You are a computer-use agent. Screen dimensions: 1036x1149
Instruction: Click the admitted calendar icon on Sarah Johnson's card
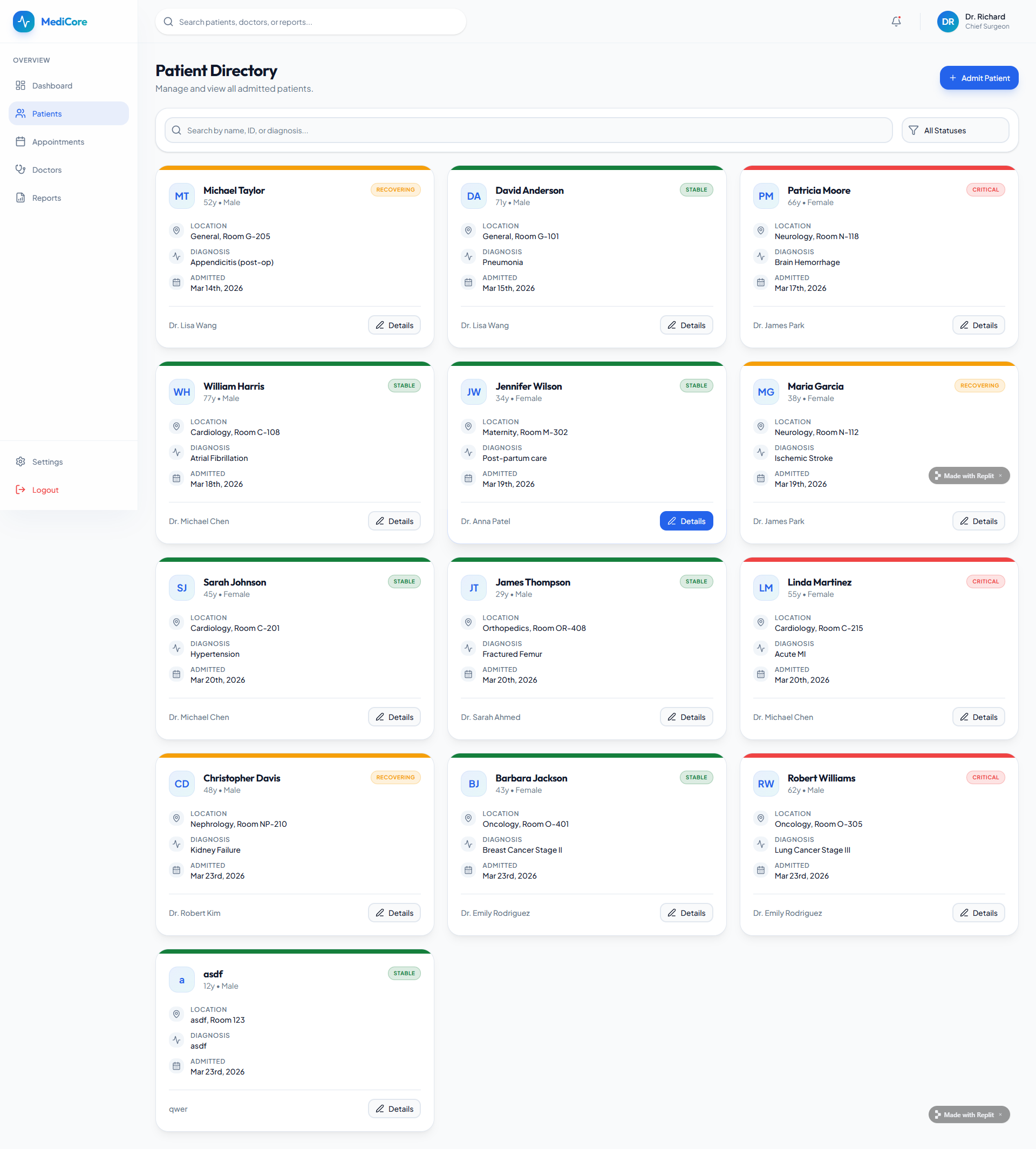click(176, 674)
